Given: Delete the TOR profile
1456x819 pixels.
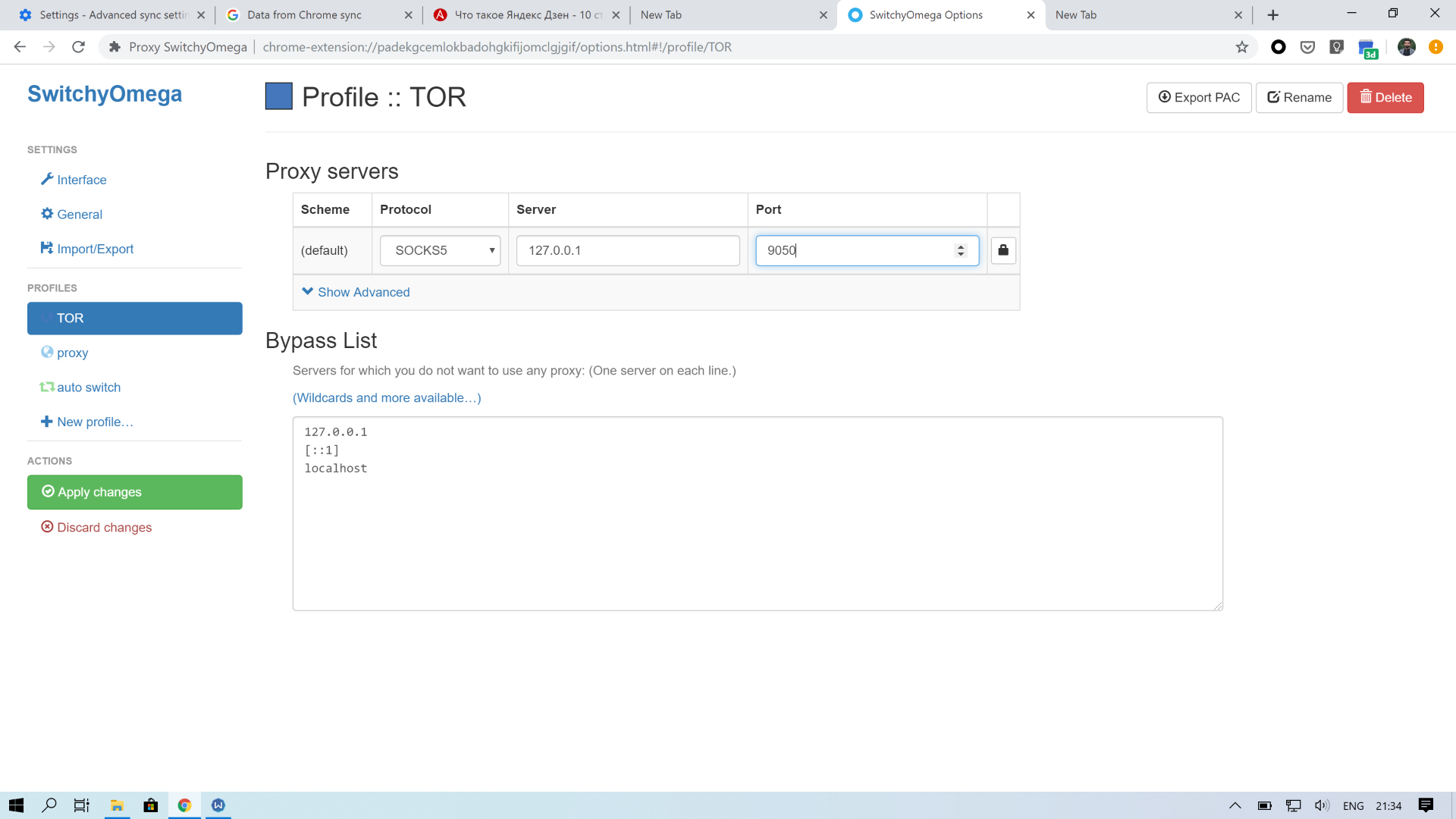Looking at the screenshot, I should point(1385,98).
